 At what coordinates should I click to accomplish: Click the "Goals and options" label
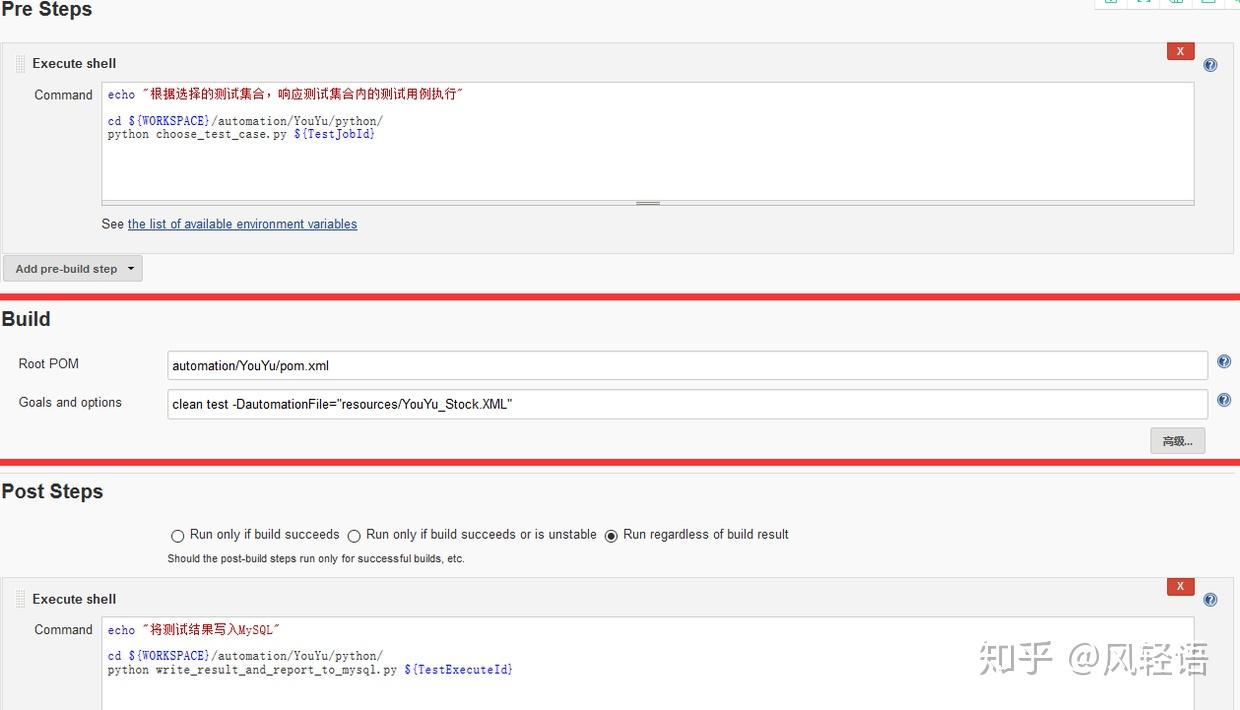click(70, 402)
